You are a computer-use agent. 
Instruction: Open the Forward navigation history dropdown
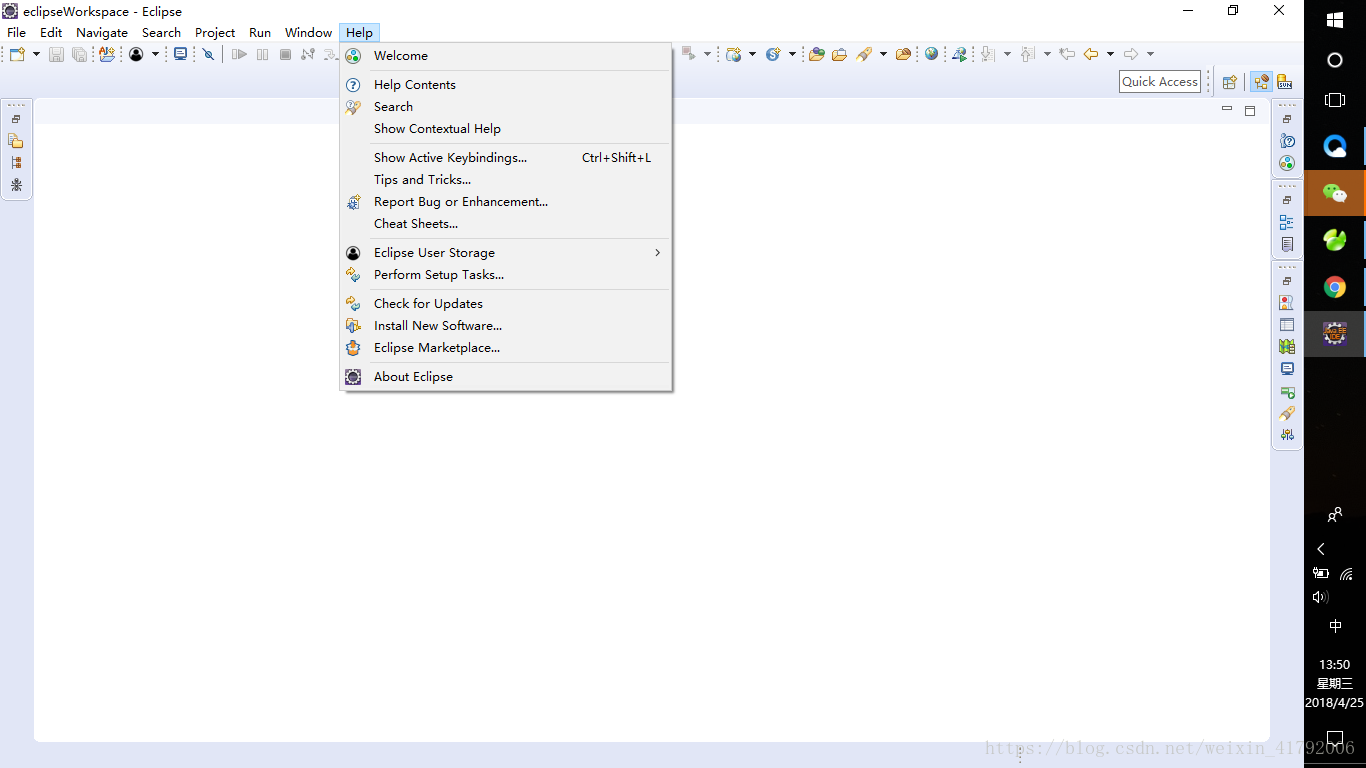(x=1150, y=54)
